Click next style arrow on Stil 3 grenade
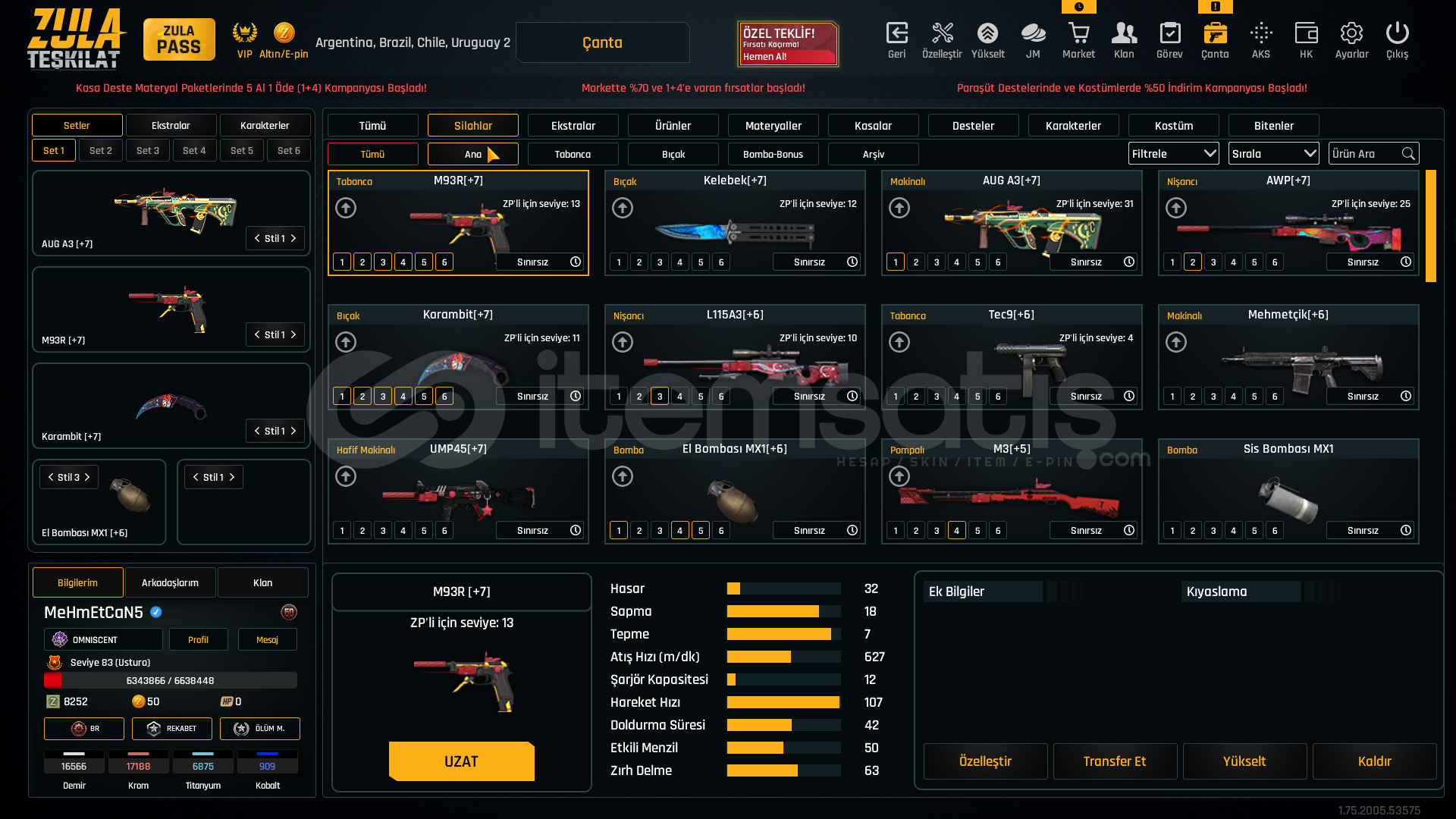Image resolution: width=1456 pixels, height=819 pixels. click(87, 477)
